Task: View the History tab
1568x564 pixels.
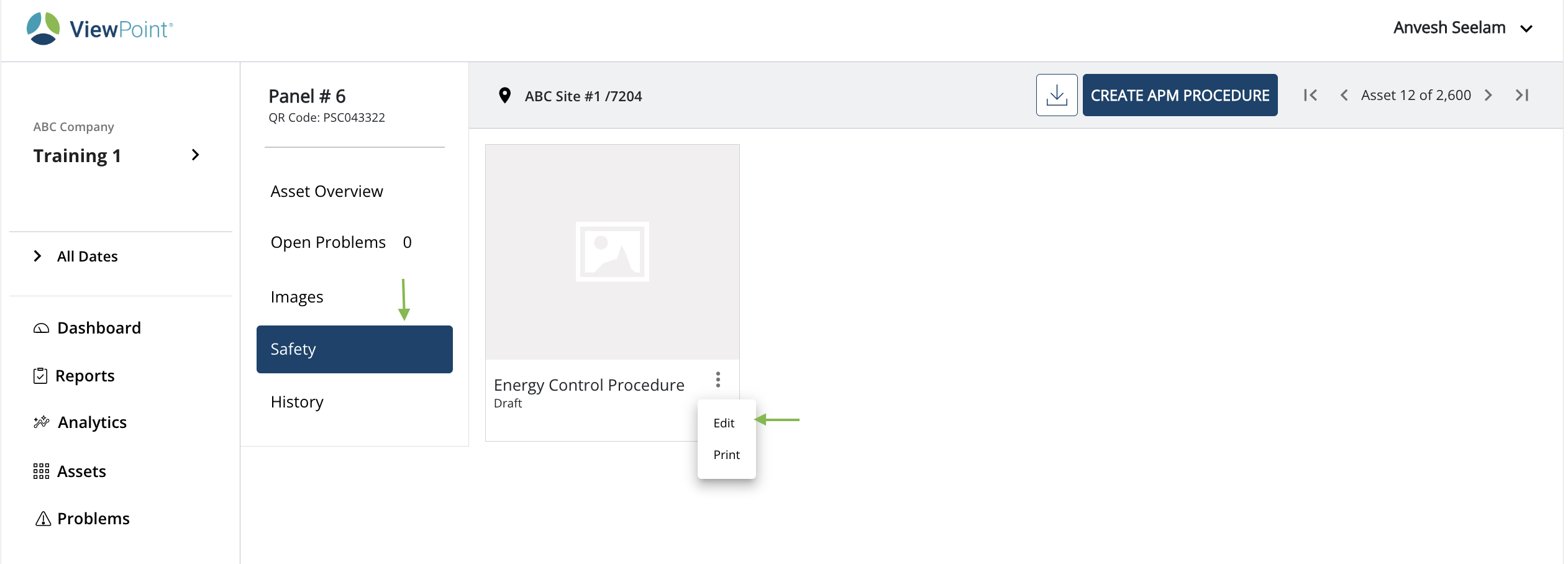Action: (297, 402)
